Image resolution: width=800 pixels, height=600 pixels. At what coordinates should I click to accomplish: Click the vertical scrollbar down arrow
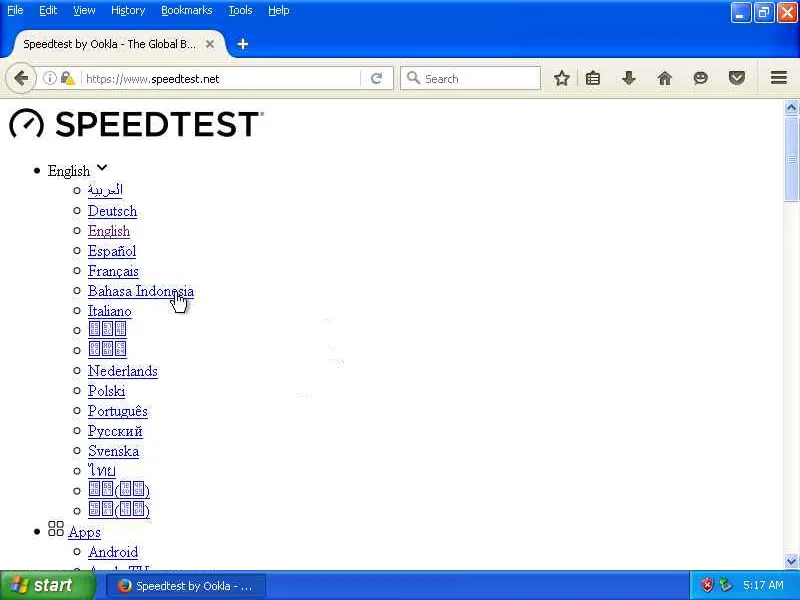[x=791, y=561]
